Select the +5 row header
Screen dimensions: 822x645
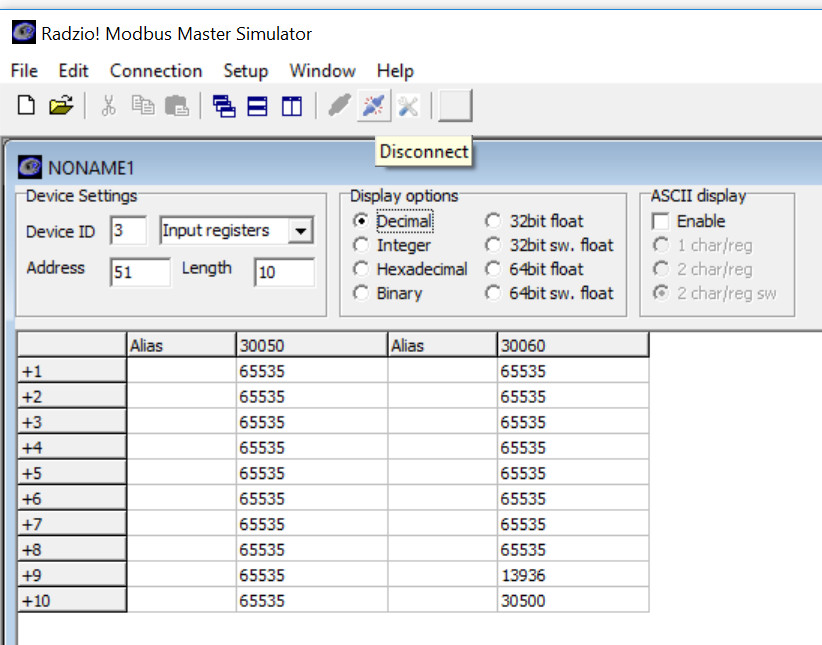coord(72,473)
